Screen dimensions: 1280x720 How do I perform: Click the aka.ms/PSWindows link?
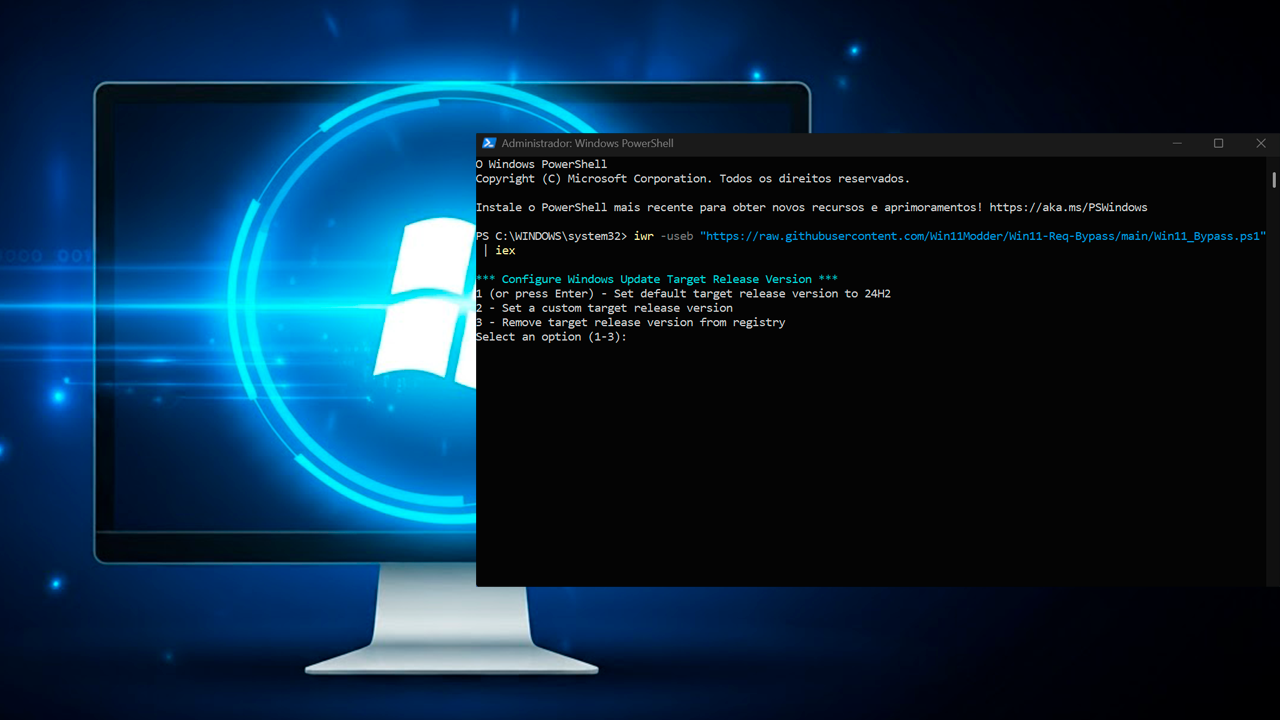point(1068,207)
